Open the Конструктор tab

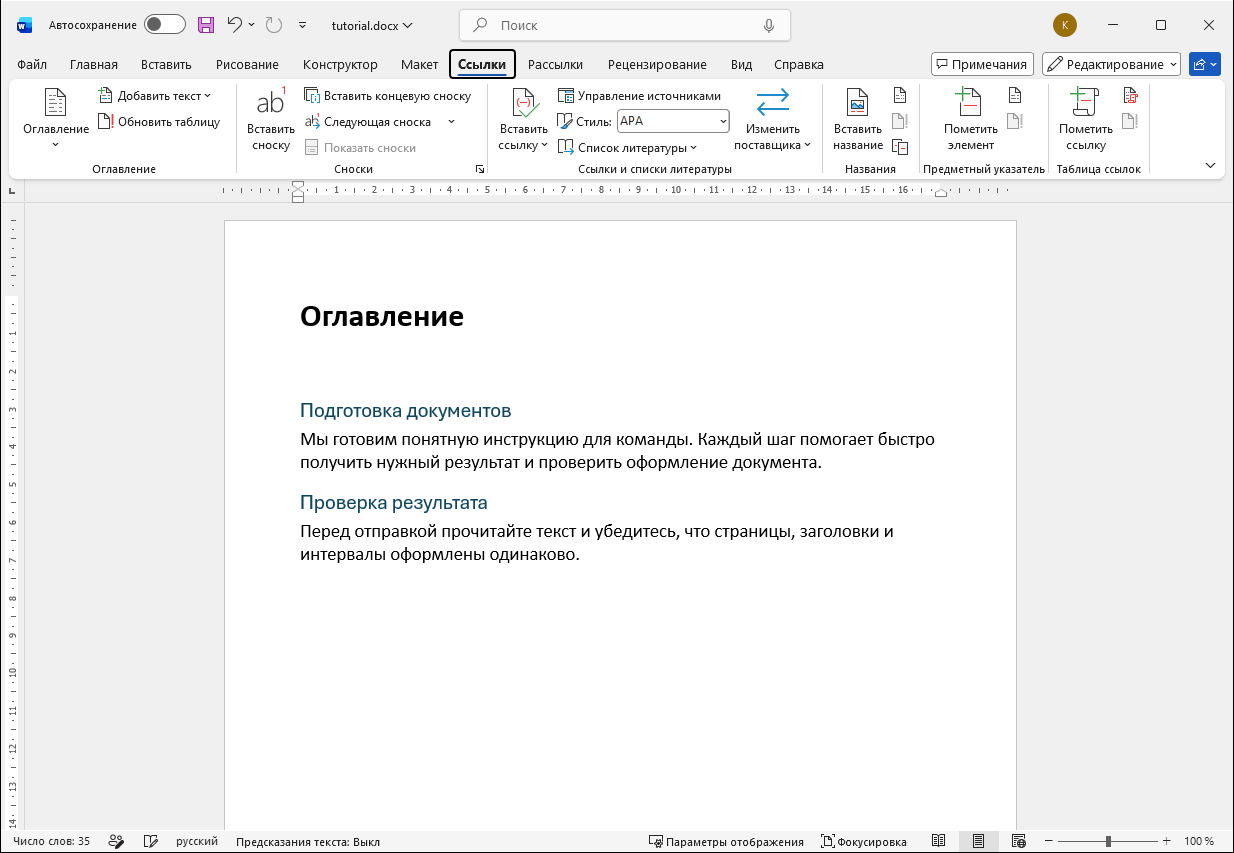[340, 64]
